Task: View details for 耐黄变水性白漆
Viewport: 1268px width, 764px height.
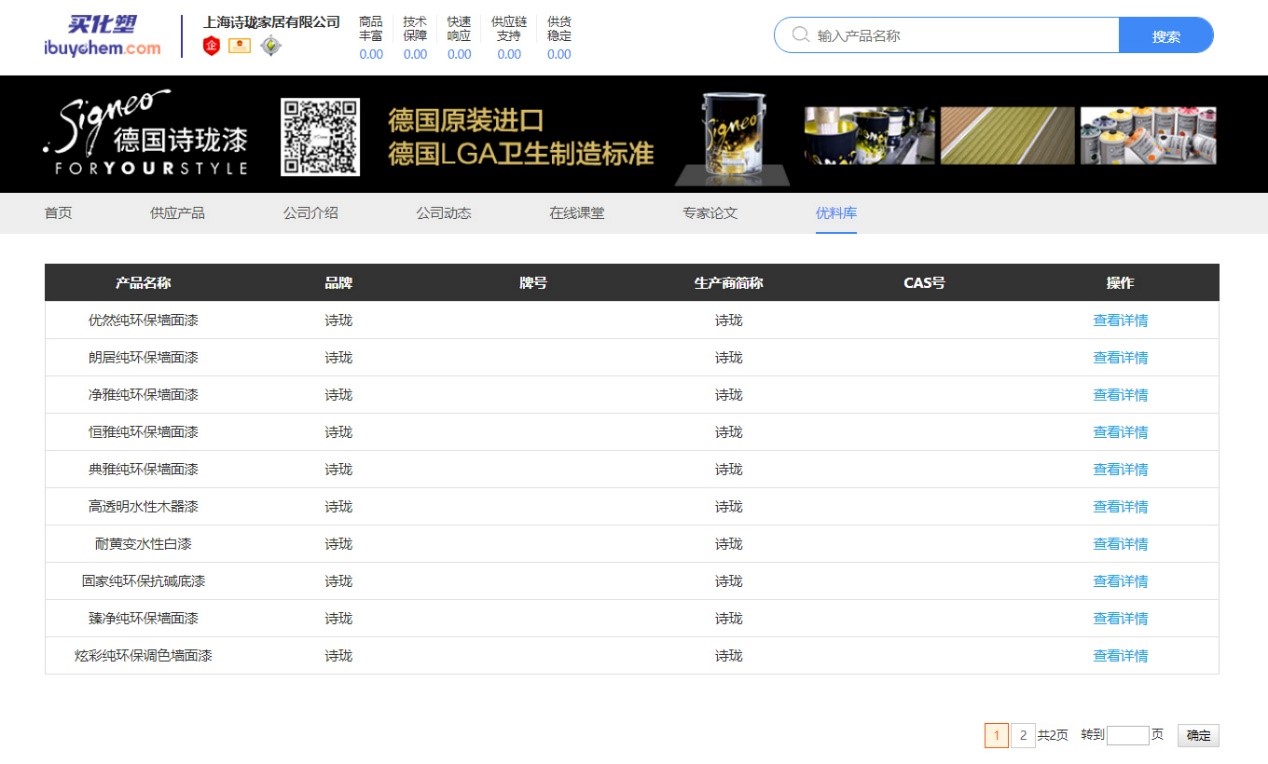Action: [x=1120, y=544]
